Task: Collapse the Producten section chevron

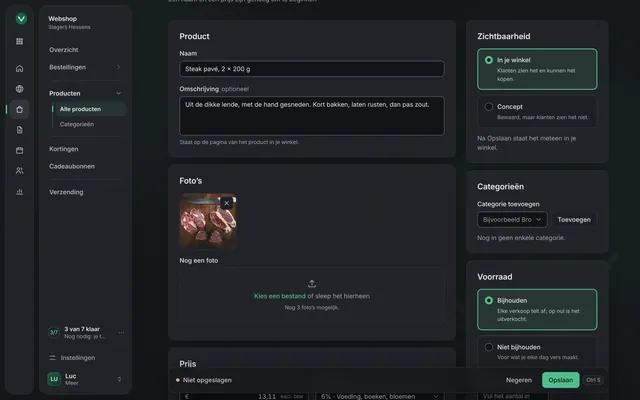Action: (x=118, y=93)
